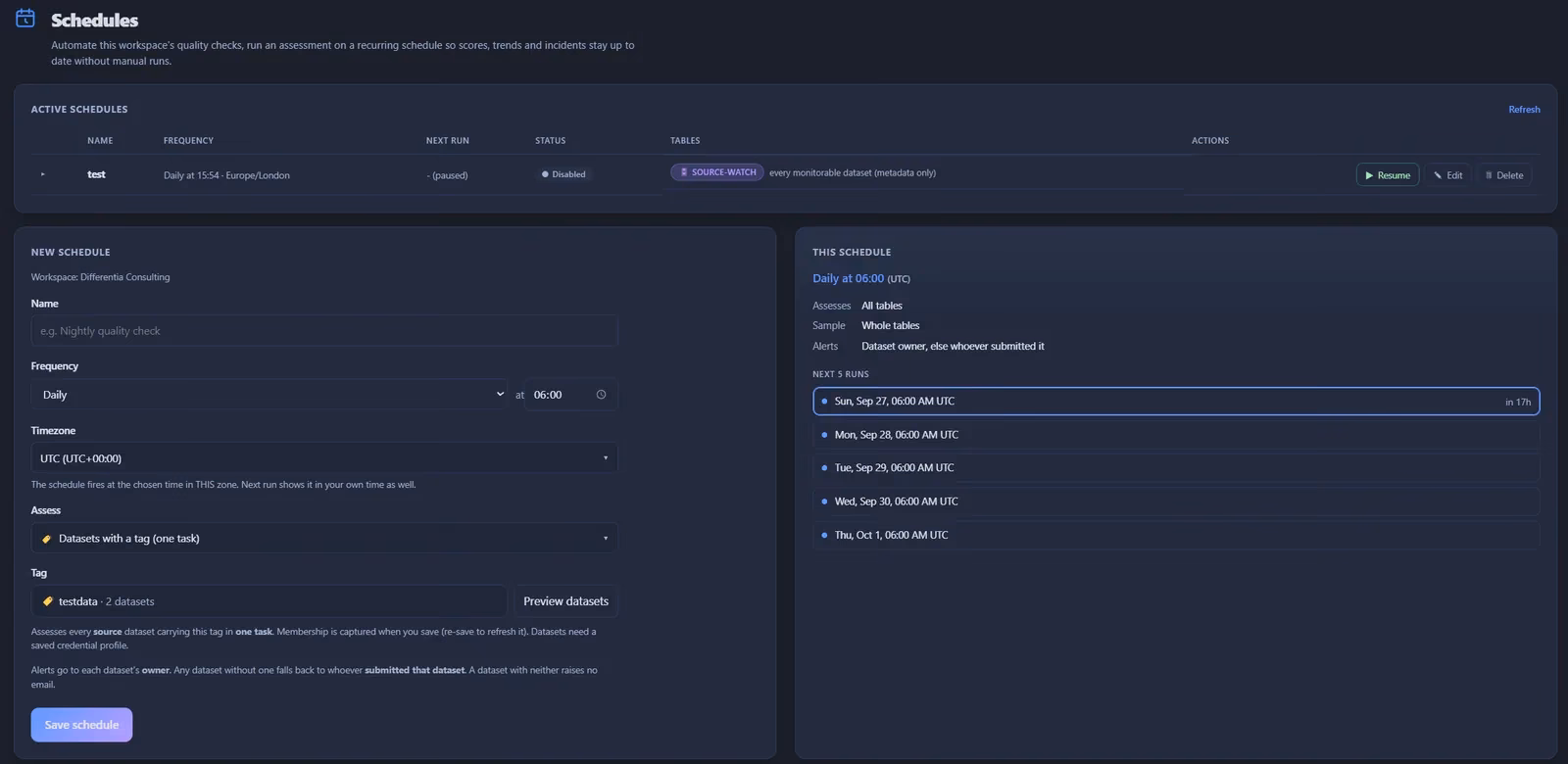This screenshot has width=1568, height=764.
Task: Select the Sun, Sep 27 run entry
Action: pos(1176,402)
